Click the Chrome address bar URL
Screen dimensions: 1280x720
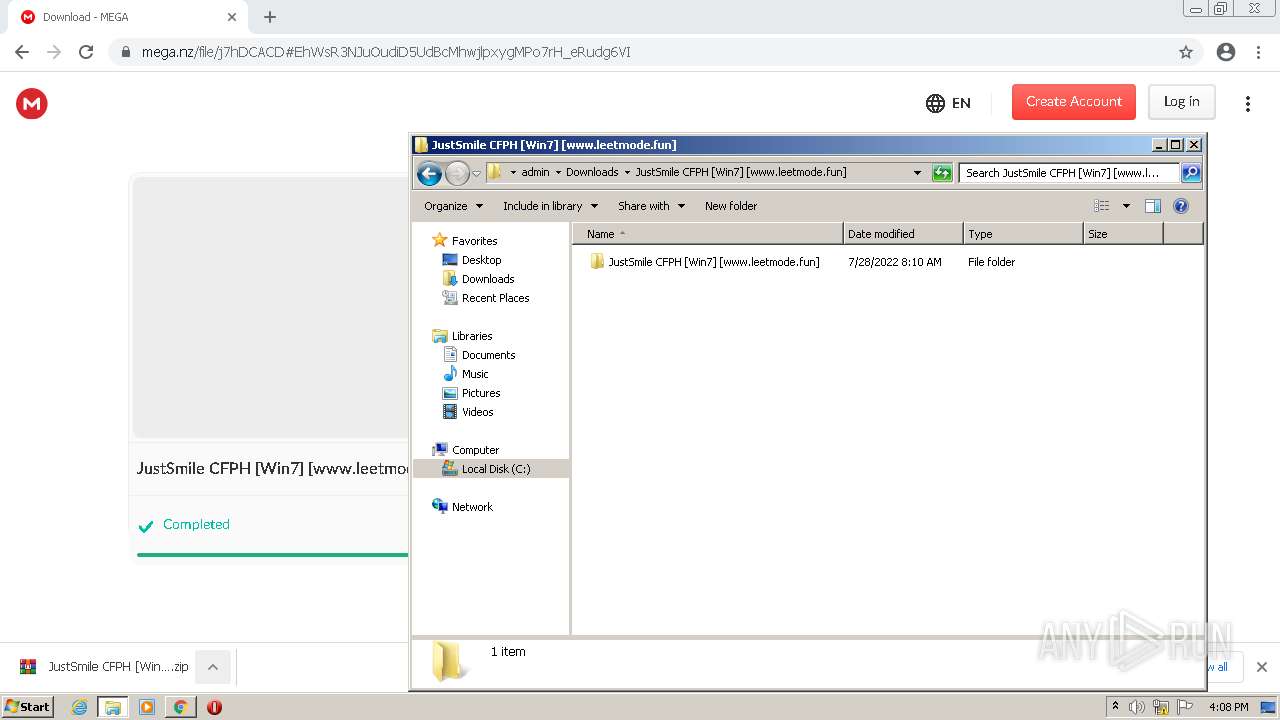[x=386, y=52]
